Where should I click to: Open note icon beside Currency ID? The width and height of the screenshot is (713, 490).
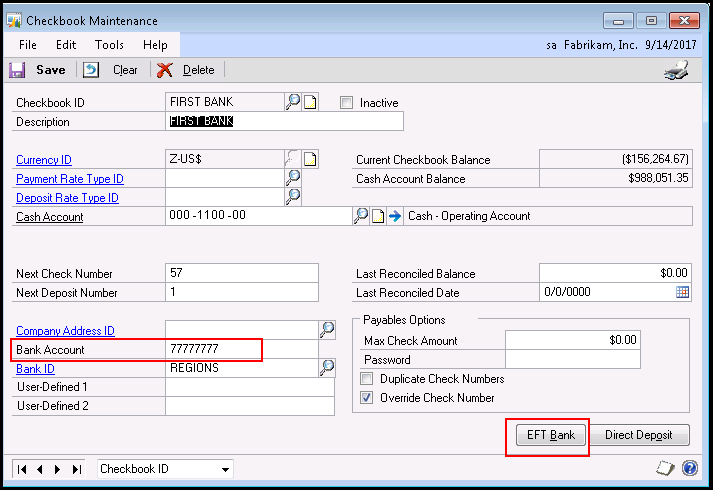point(310,160)
